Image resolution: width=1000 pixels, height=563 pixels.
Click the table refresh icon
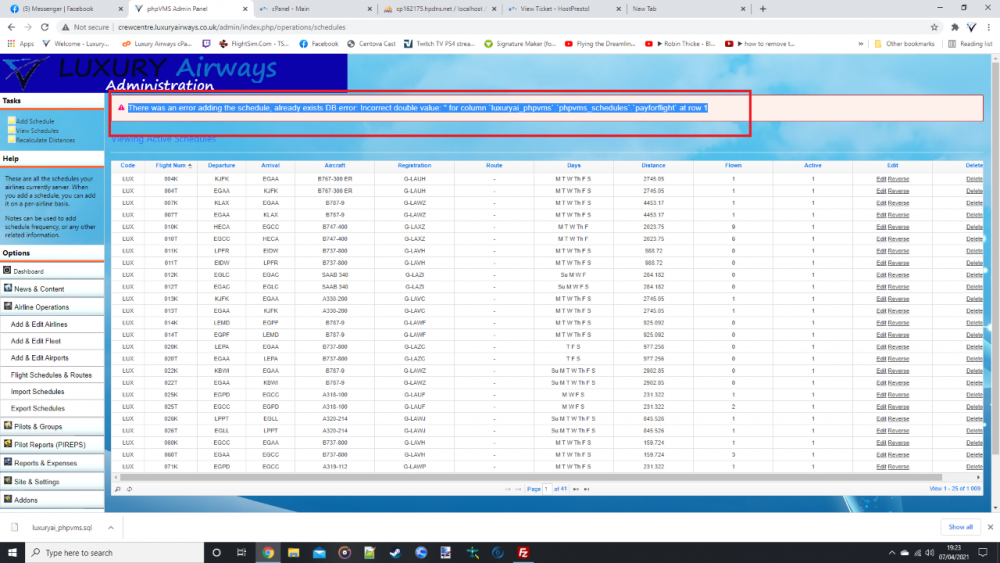(x=129, y=489)
